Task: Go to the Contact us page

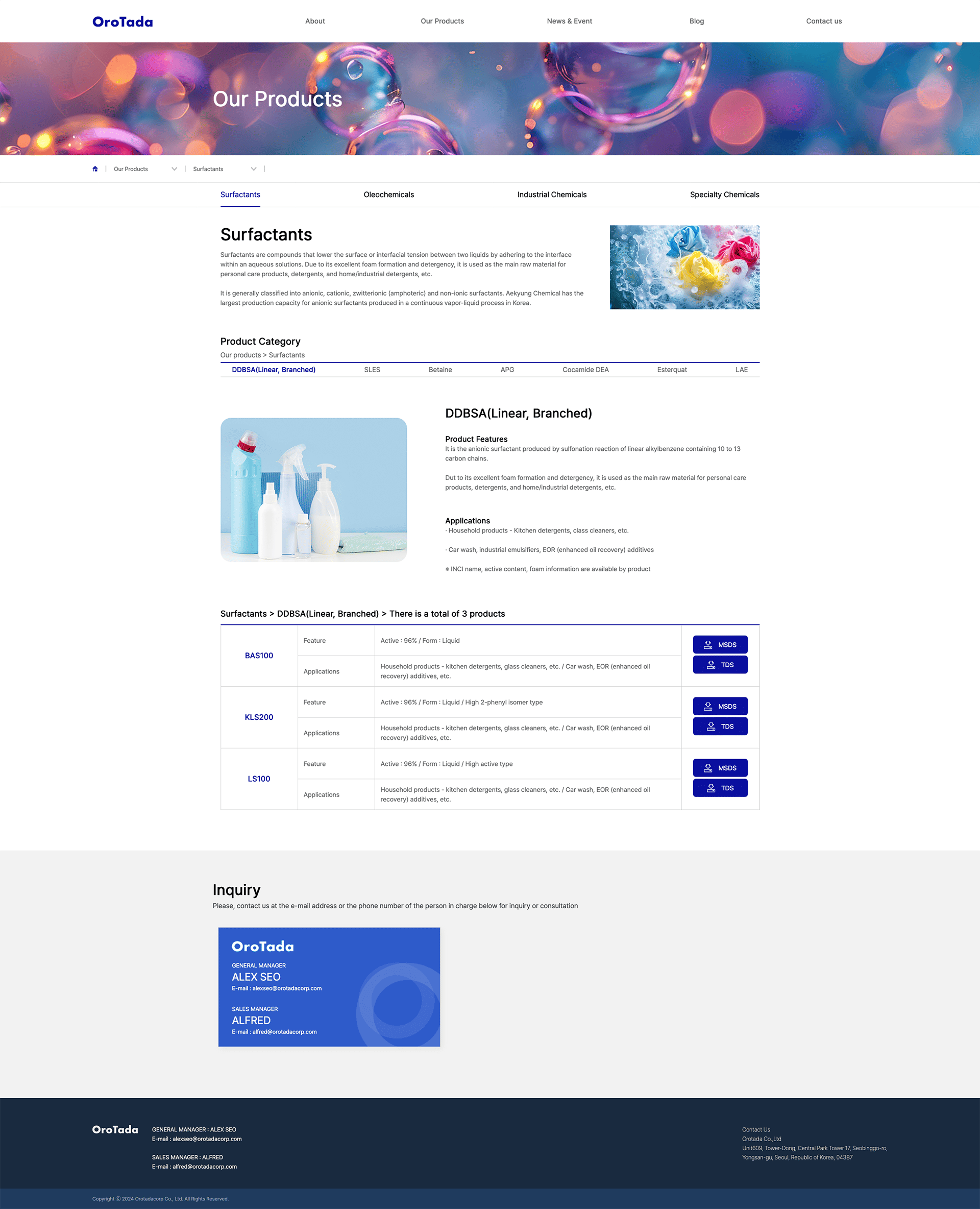Action: pos(824,21)
